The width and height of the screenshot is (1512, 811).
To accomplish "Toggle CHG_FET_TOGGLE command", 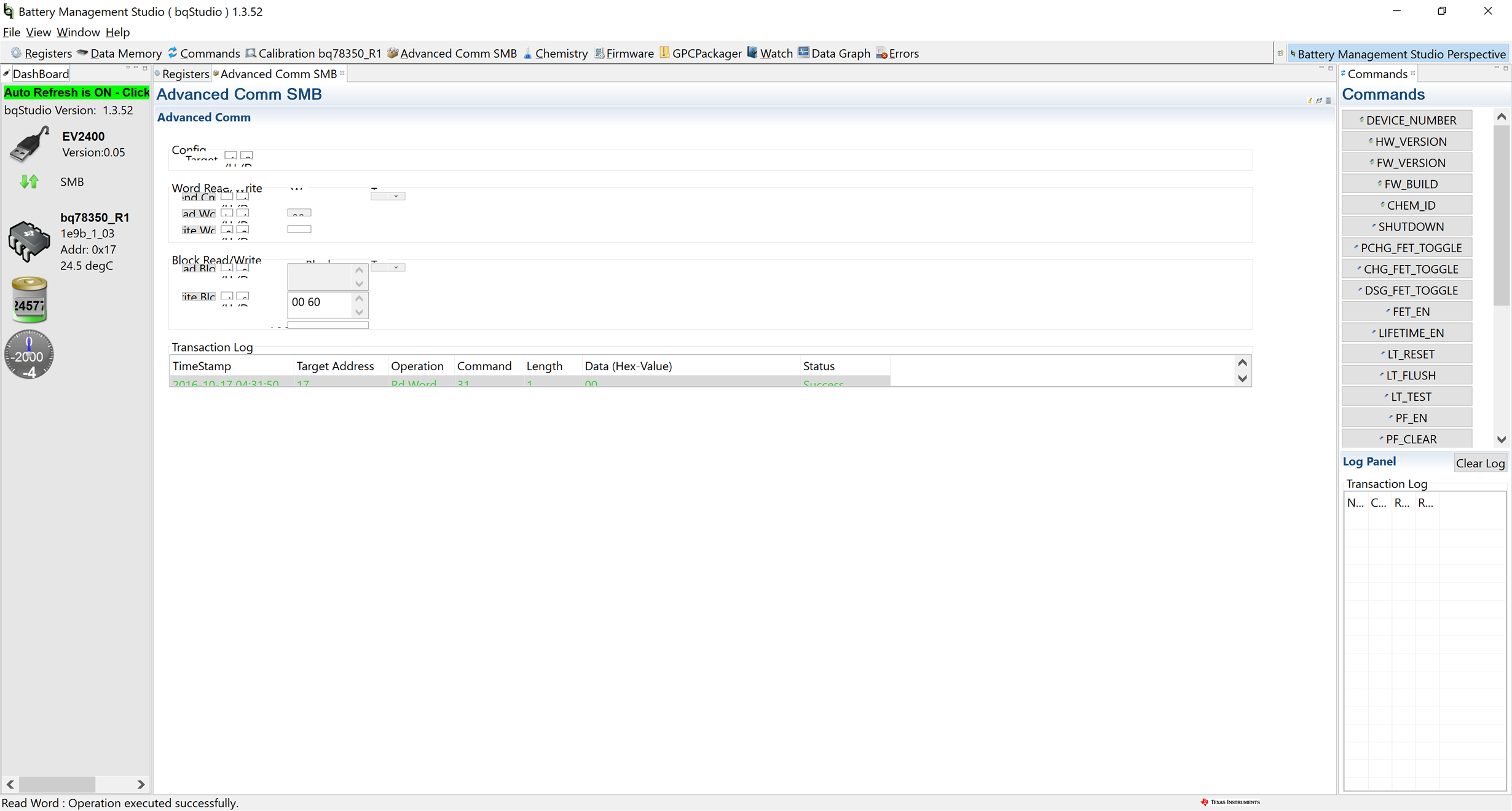I will 1407,269.
